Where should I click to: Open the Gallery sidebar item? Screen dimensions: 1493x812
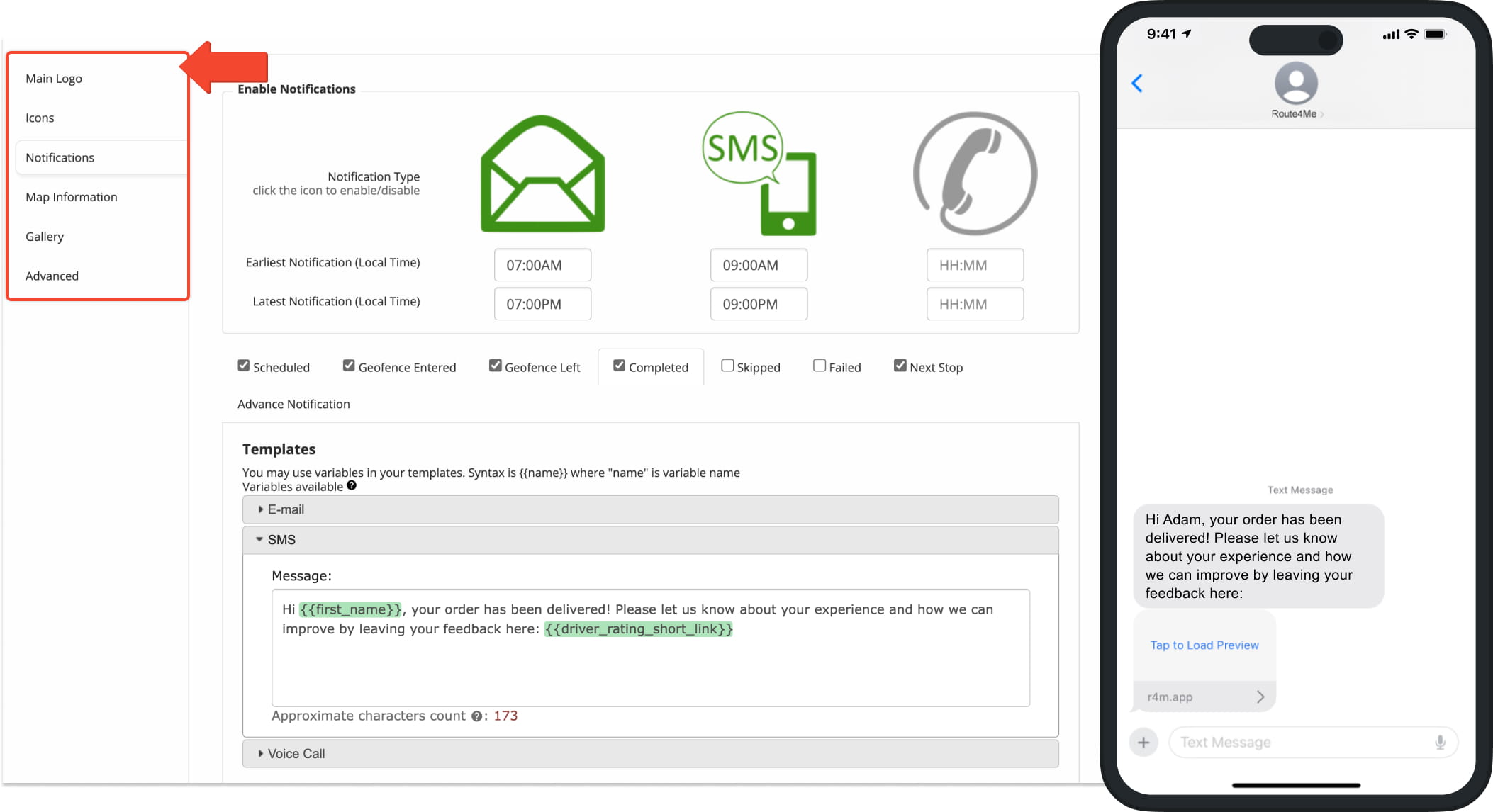(45, 237)
